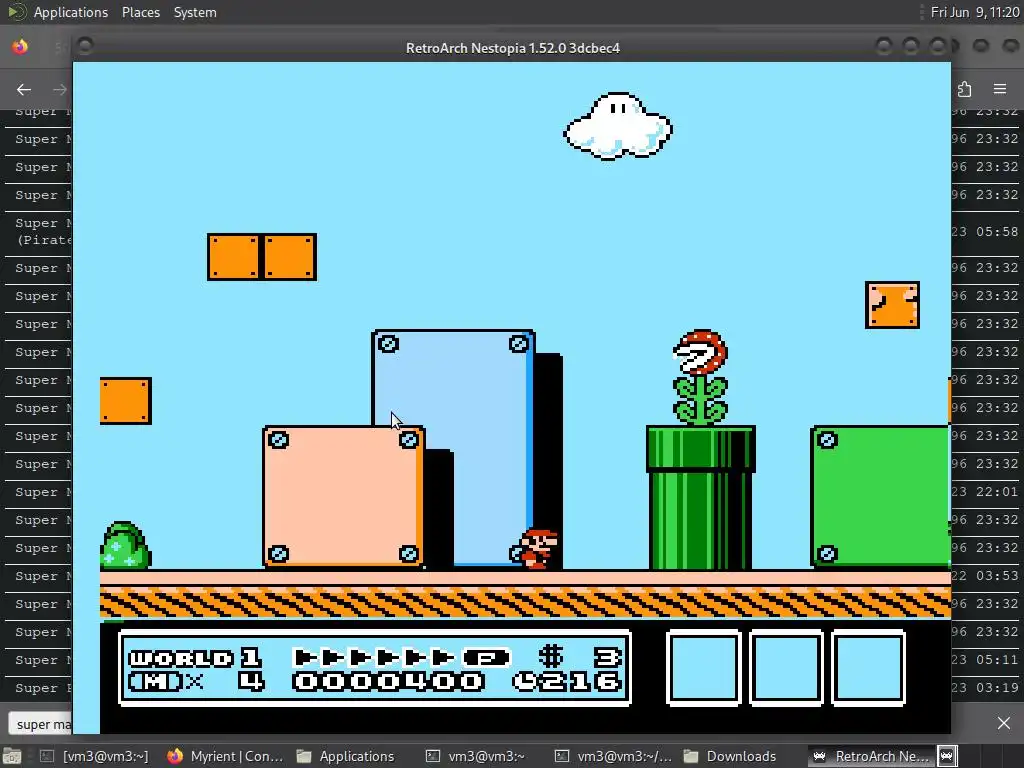Switch to the Myrient Firefox taskbar window
1024x768 pixels.
[225, 756]
